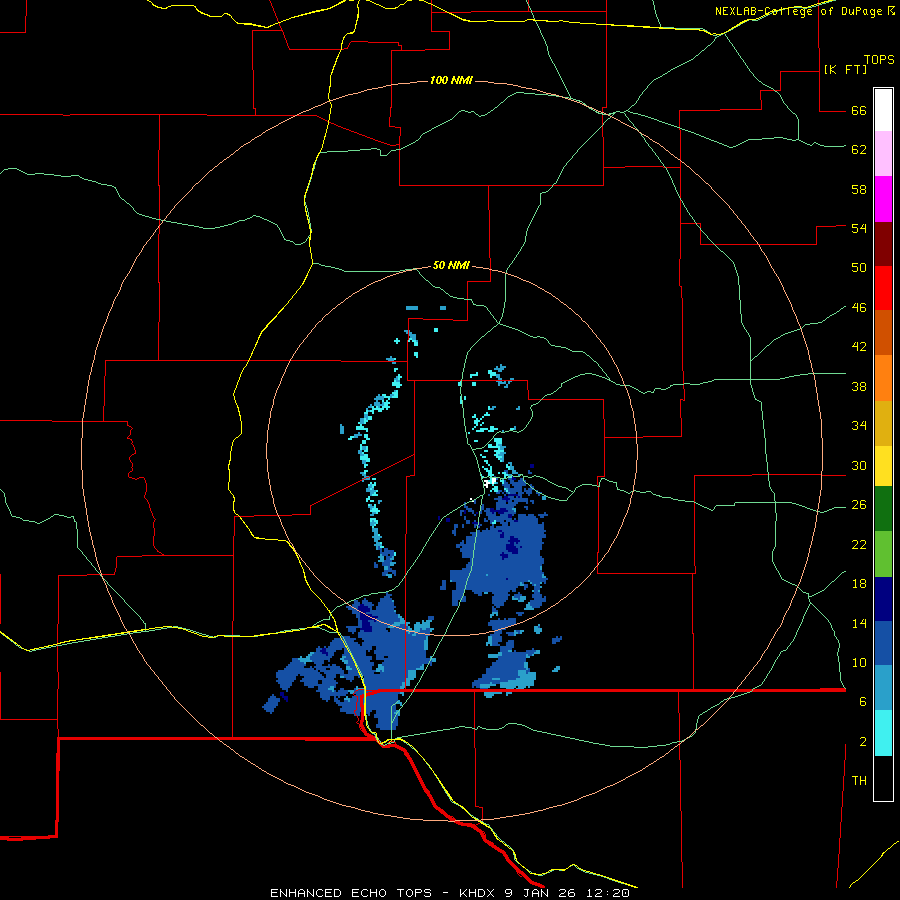Select the dark green legend swatch
This screenshot has width=900, height=900.
[x=883, y=508]
